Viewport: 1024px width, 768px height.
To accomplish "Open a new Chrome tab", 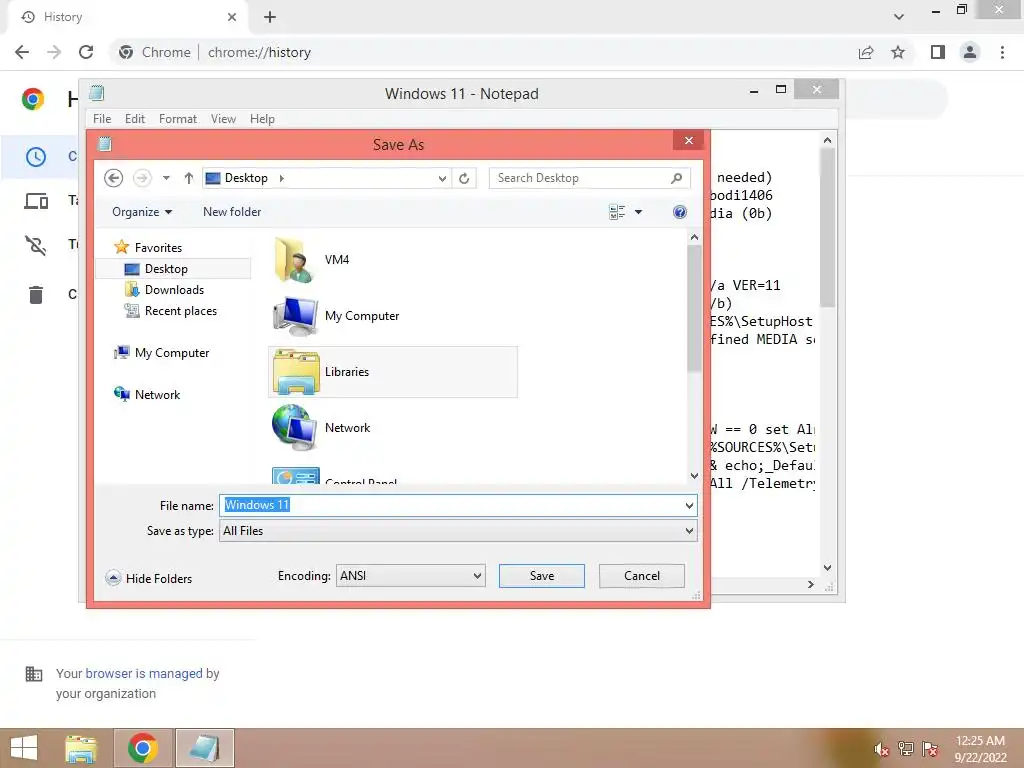I will tap(270, 17).
